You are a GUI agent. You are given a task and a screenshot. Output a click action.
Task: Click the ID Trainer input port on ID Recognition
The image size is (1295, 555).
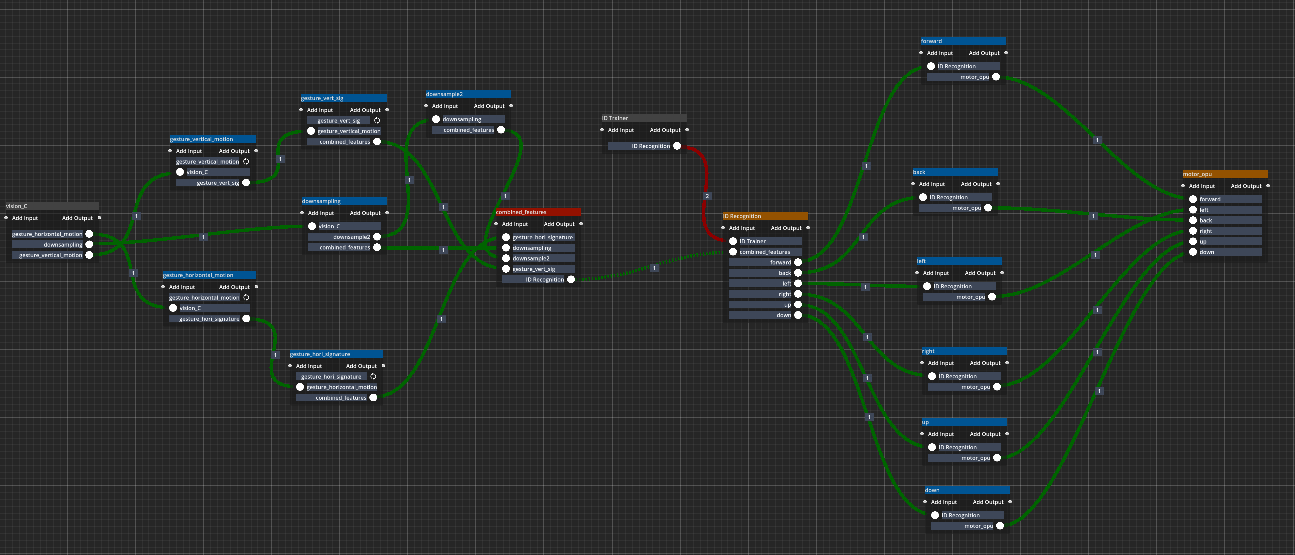coord(732,241)
